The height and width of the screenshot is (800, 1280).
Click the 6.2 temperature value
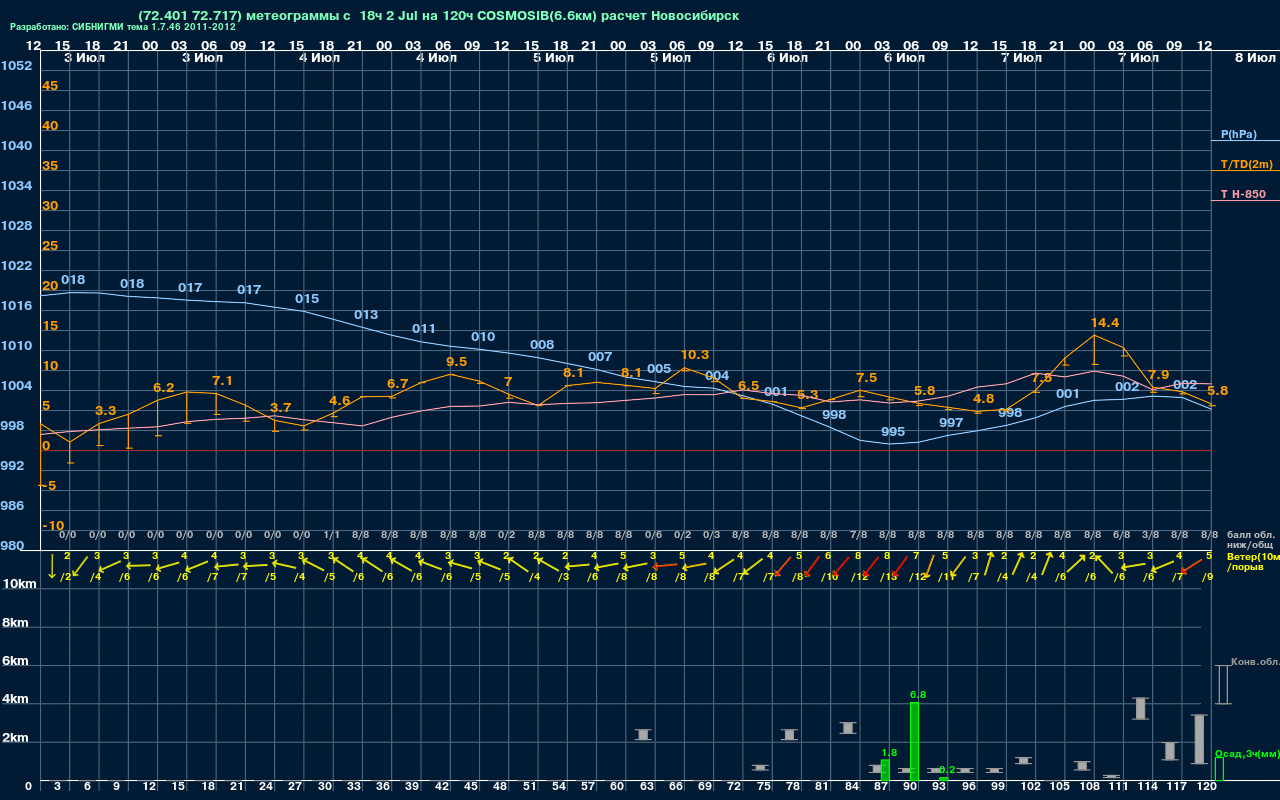pyautogui.click(x=164, y=388)
